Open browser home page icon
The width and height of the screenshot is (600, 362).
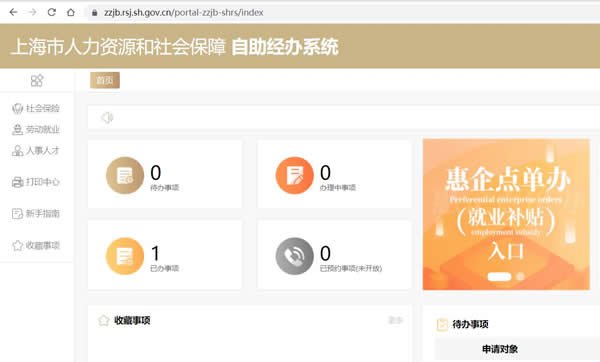[71, 12]
